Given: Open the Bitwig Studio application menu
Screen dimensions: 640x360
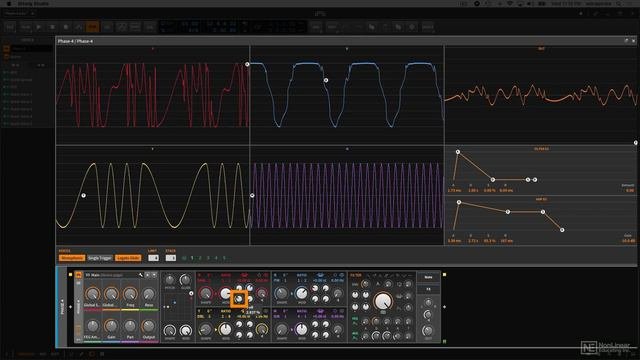Looking at the screenshot, I should (33, 3).
